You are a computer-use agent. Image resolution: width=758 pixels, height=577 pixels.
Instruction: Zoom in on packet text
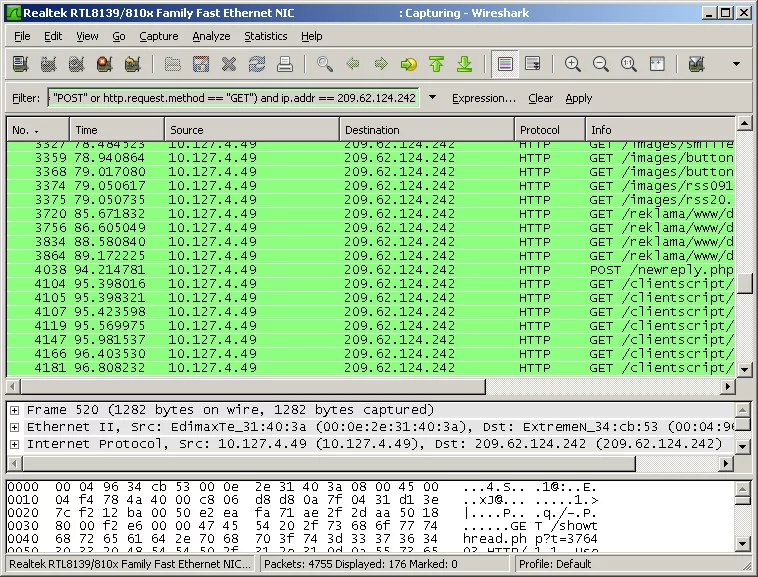tap(573, 64)
